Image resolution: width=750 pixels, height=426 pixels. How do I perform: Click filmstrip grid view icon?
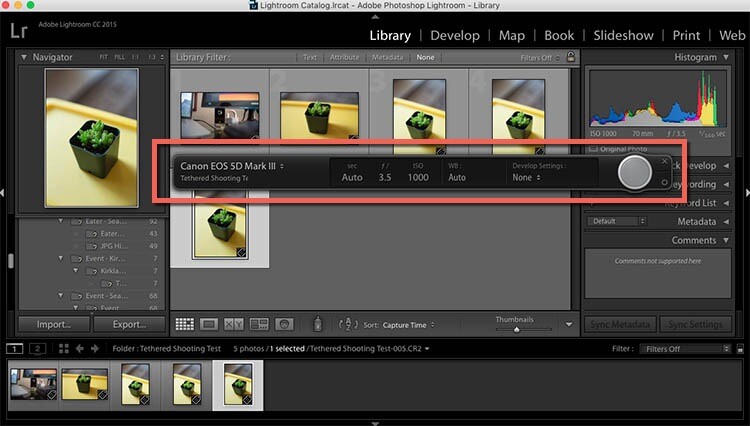[x=65, y=349]
